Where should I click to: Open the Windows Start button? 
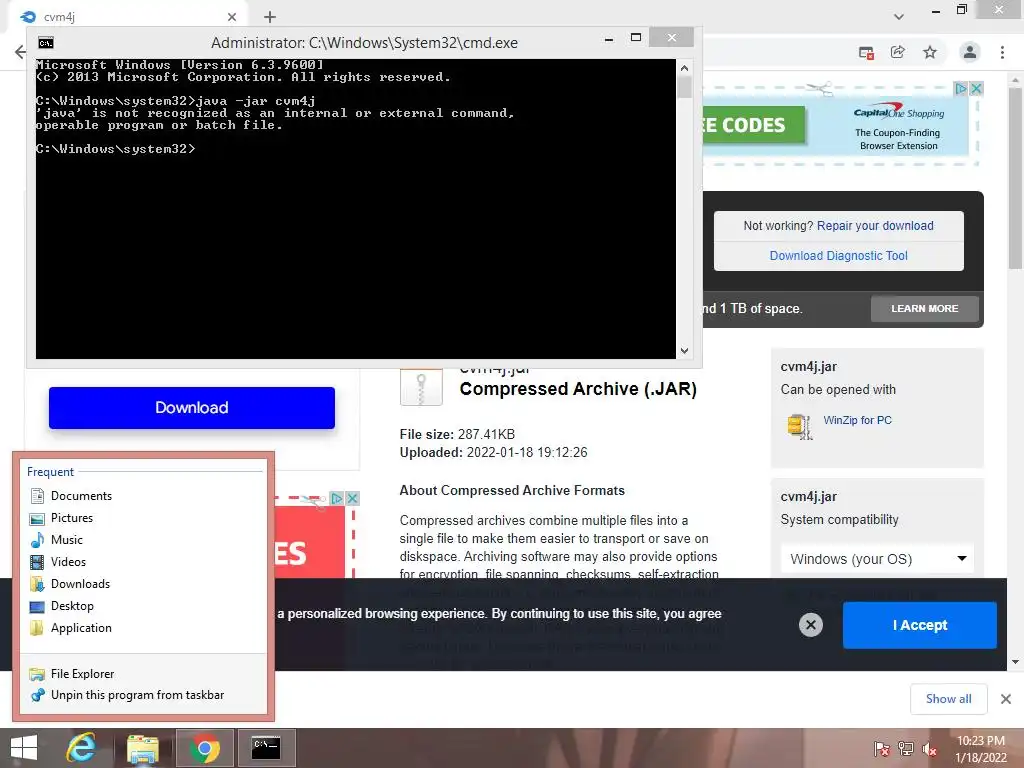coord(24,748)
